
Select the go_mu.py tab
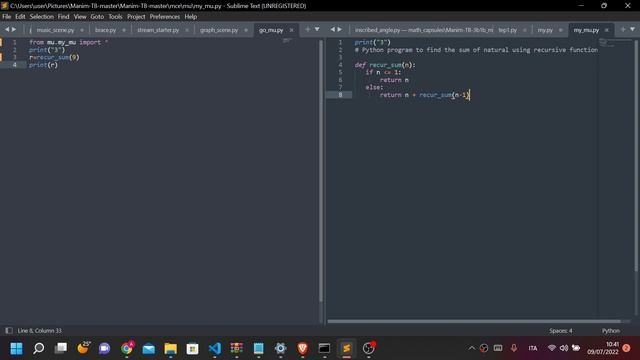pos(271,30)
